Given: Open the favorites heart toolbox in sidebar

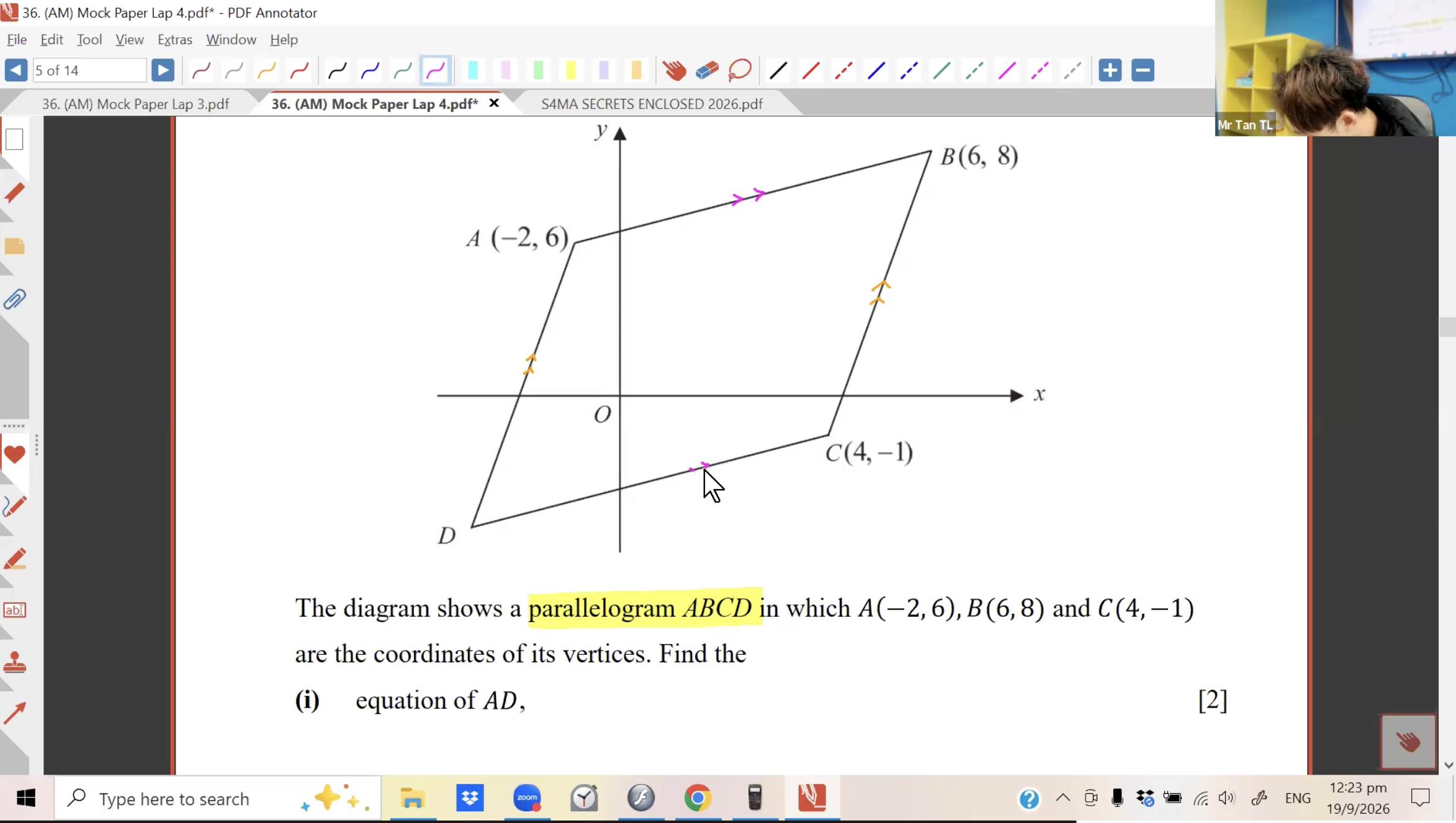Looking at the screenshot, I should pos(14,455).
